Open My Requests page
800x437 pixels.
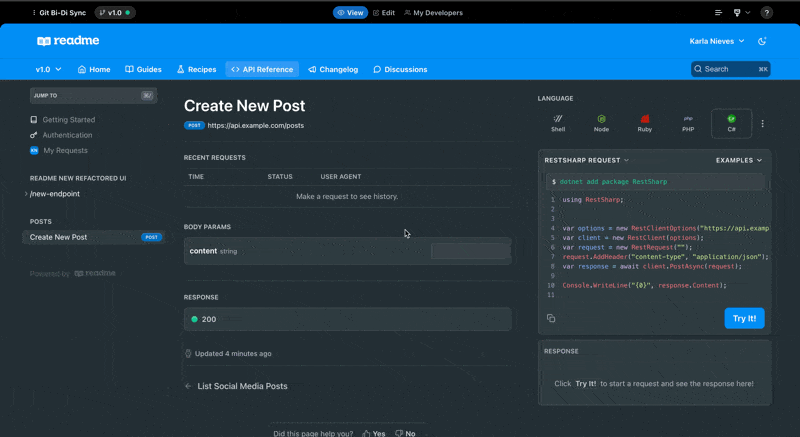[x=65, y=150]
